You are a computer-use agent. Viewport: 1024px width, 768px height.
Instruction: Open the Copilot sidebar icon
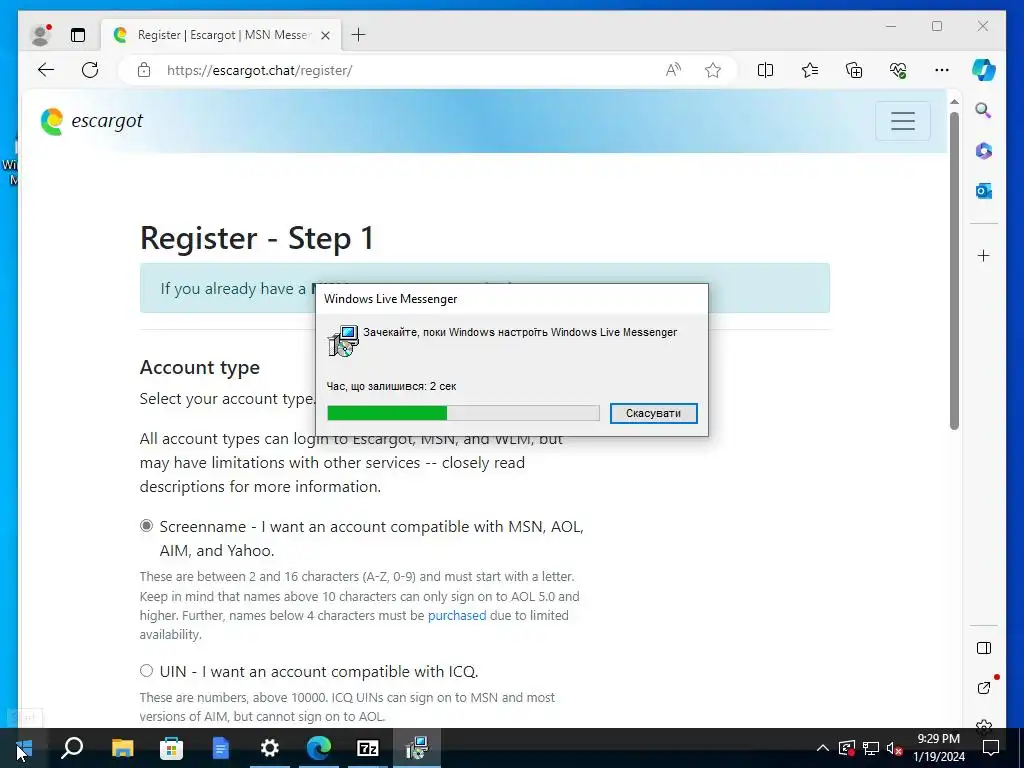984,70
